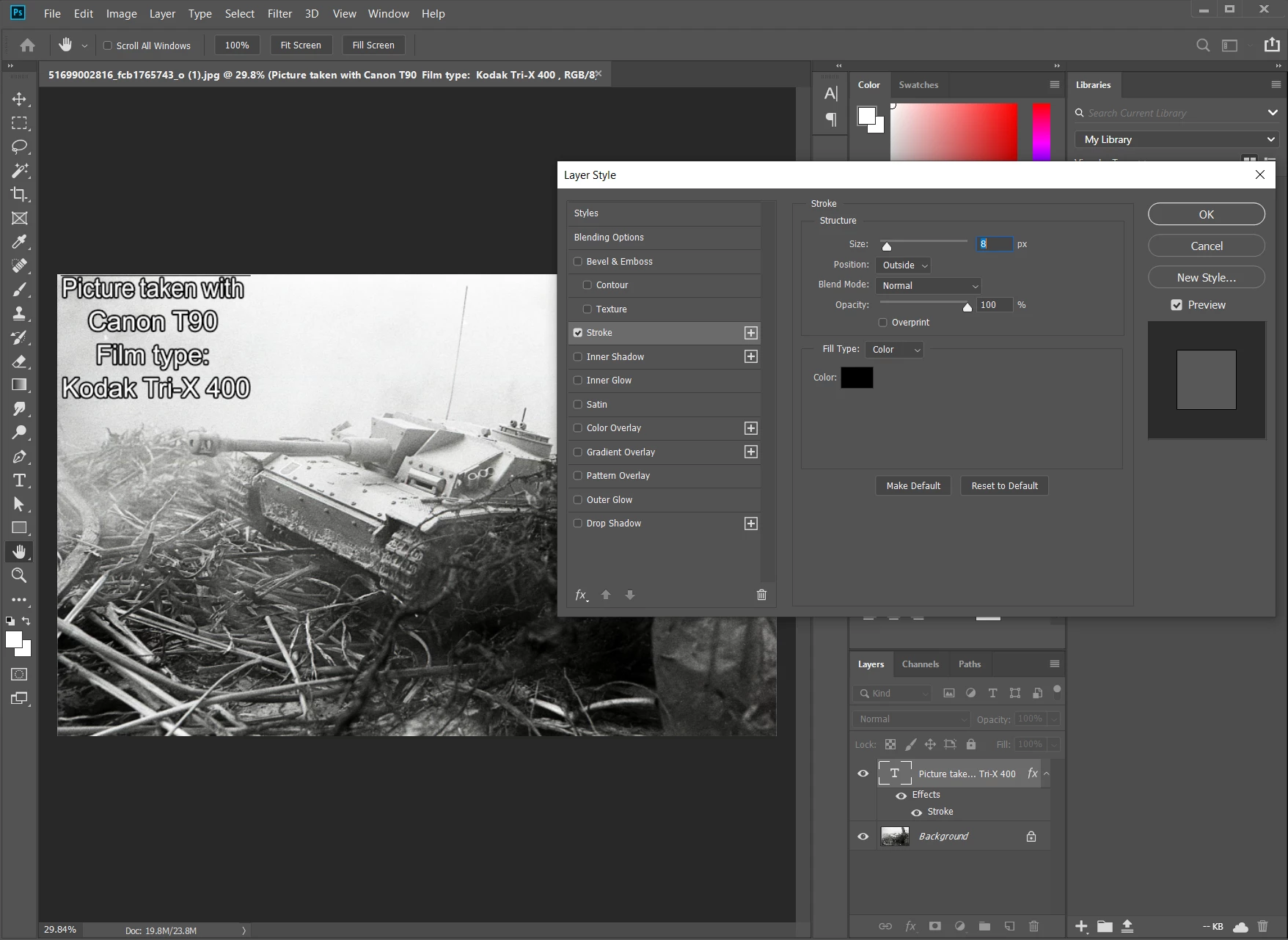The image size is (1288, 940).
Task: Hide the text layer visibility eye
Action: coord(863,774)
